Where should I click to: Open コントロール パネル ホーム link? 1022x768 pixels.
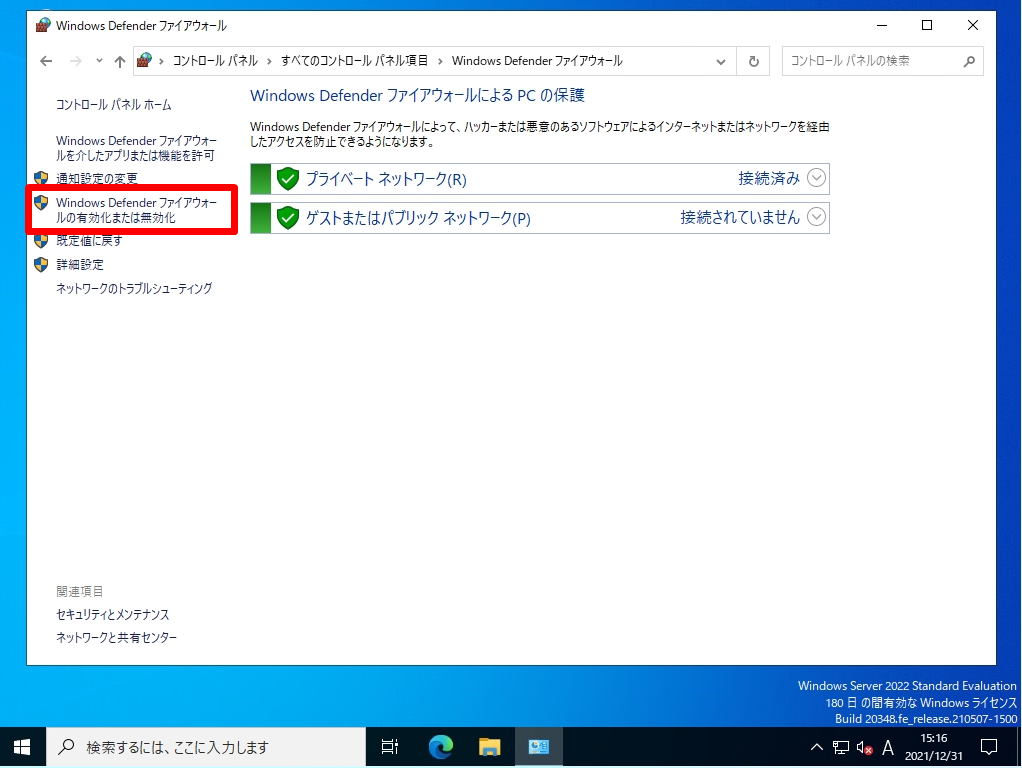[x=113, y=105]
